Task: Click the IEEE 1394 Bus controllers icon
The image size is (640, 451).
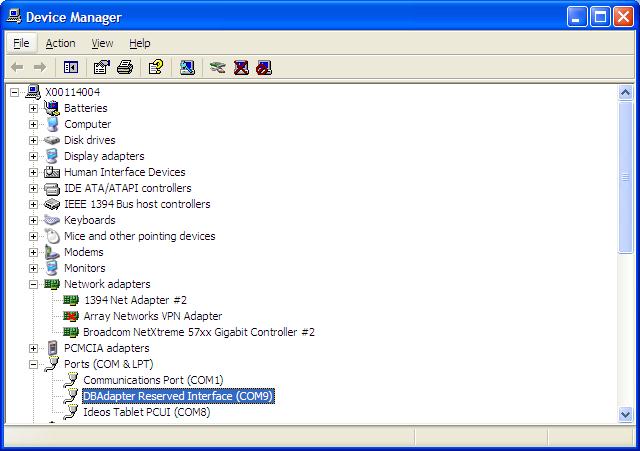Action: coord(52,204)
